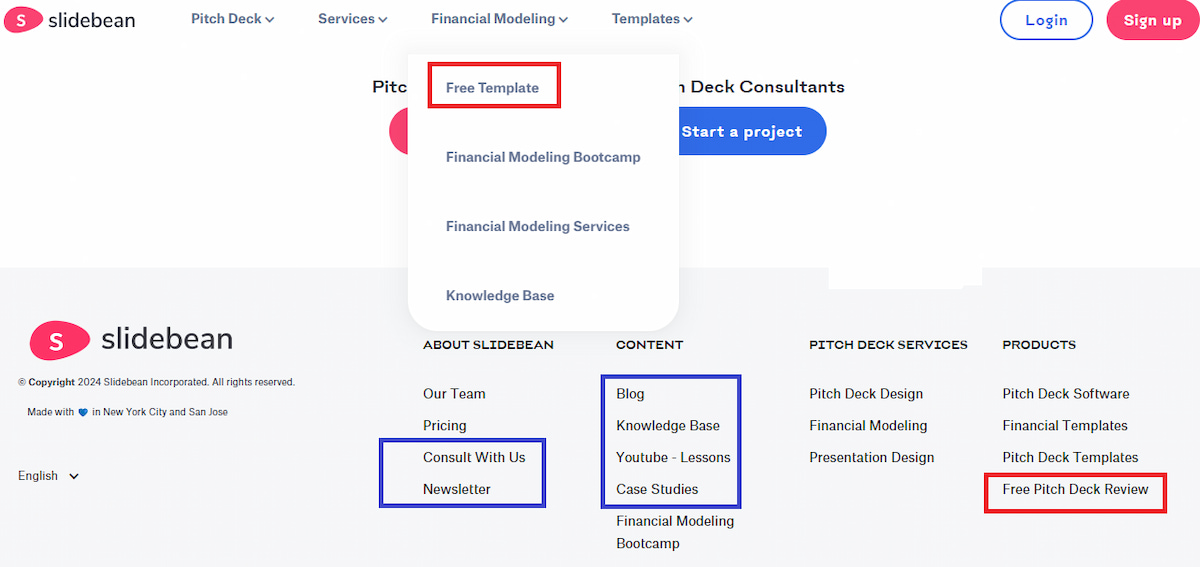This screenshot has width=1200, height=567.
Task: Click the blue heart icon in footer
Action: tap(83, 412)
